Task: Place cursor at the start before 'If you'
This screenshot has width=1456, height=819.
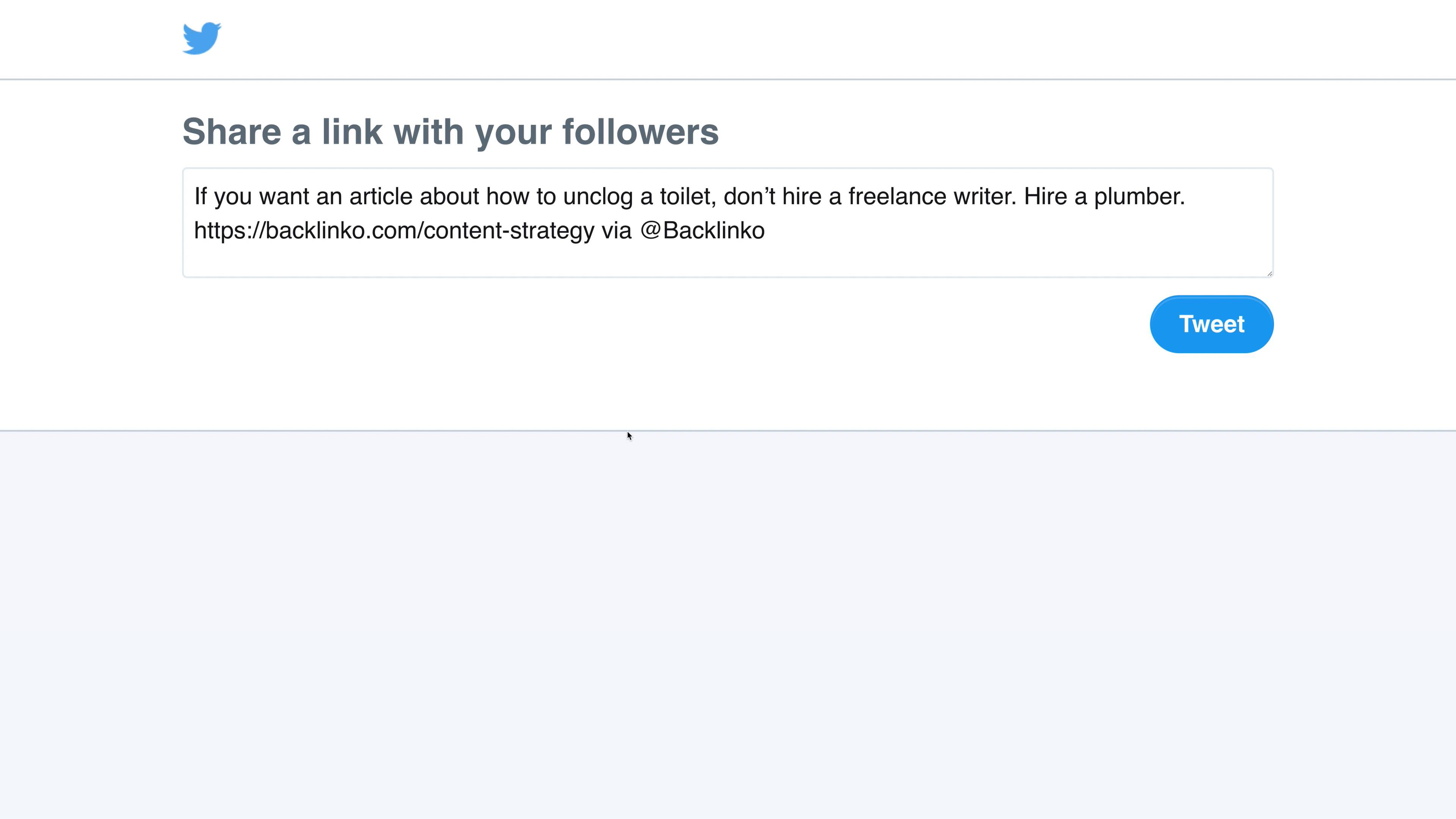Action: pyautogui.click(x=195, y=197)
